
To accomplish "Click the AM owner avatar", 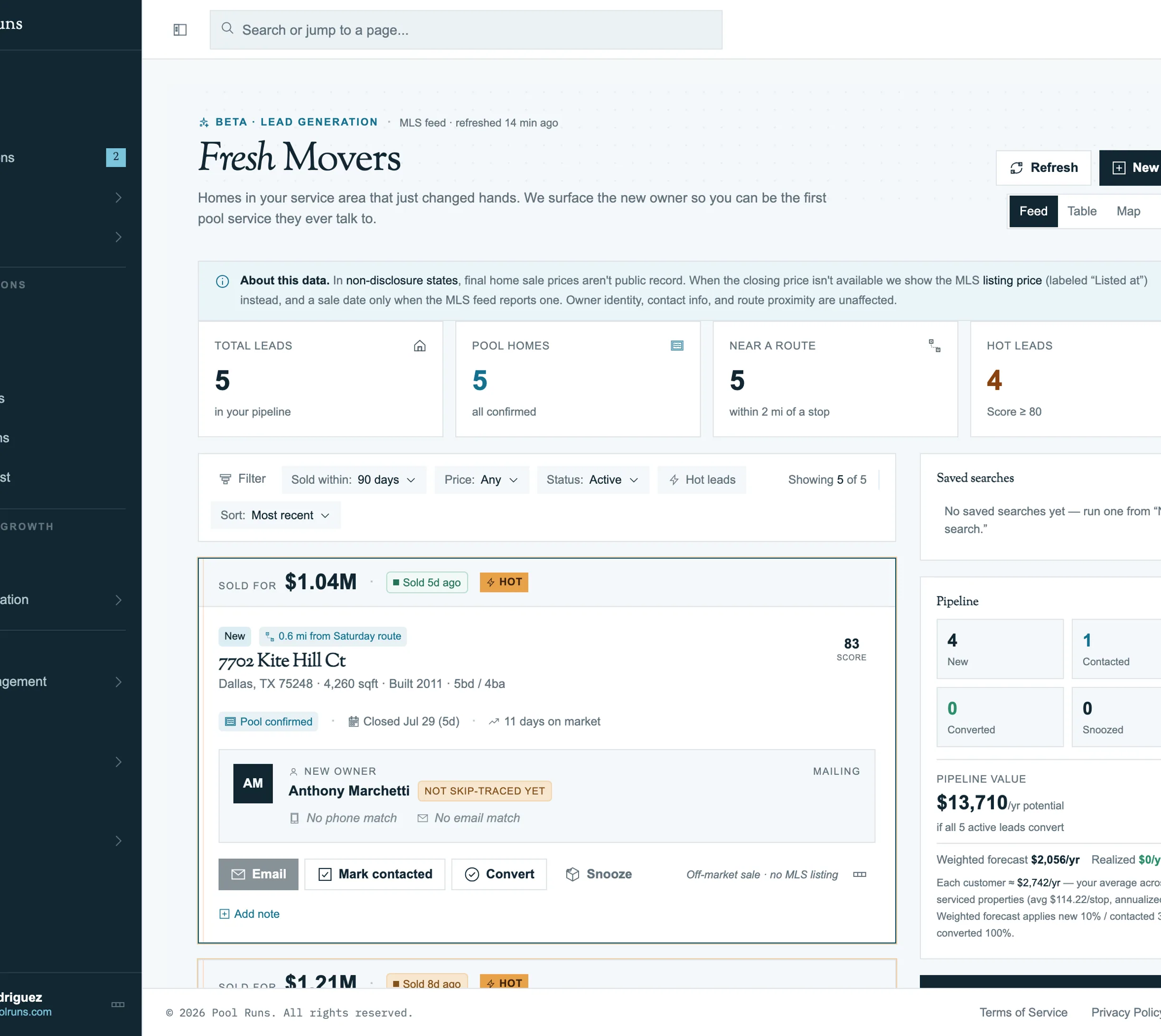I will (x=253, y=783).
